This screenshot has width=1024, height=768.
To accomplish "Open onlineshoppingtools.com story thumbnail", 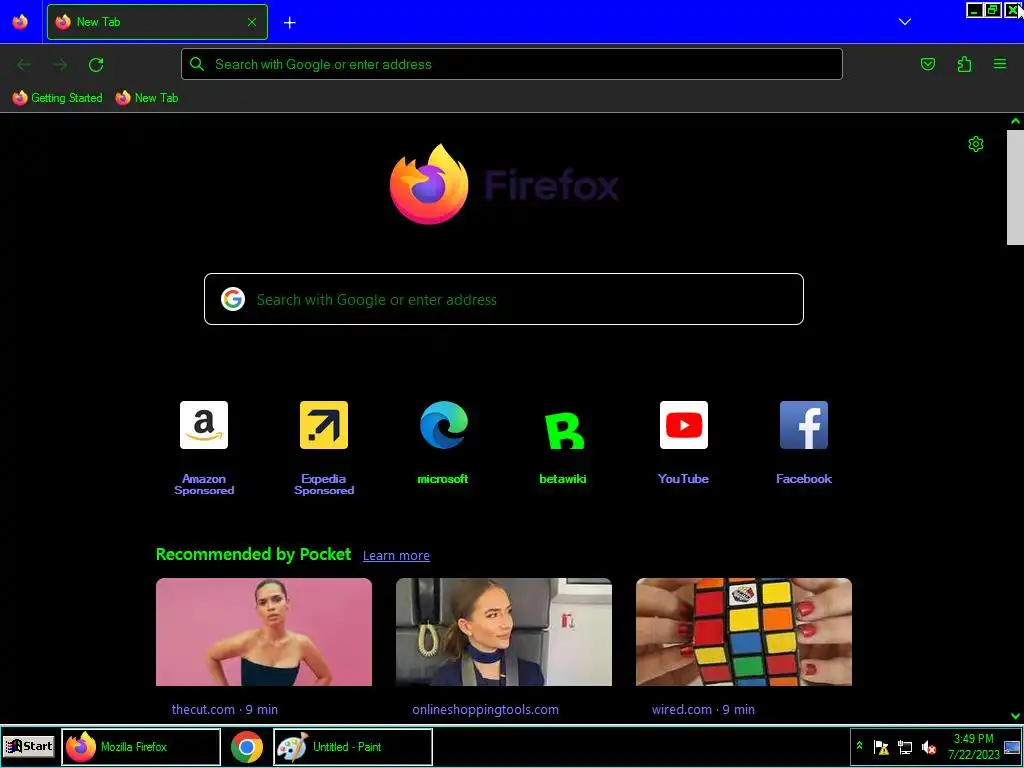I will [504, 632].
